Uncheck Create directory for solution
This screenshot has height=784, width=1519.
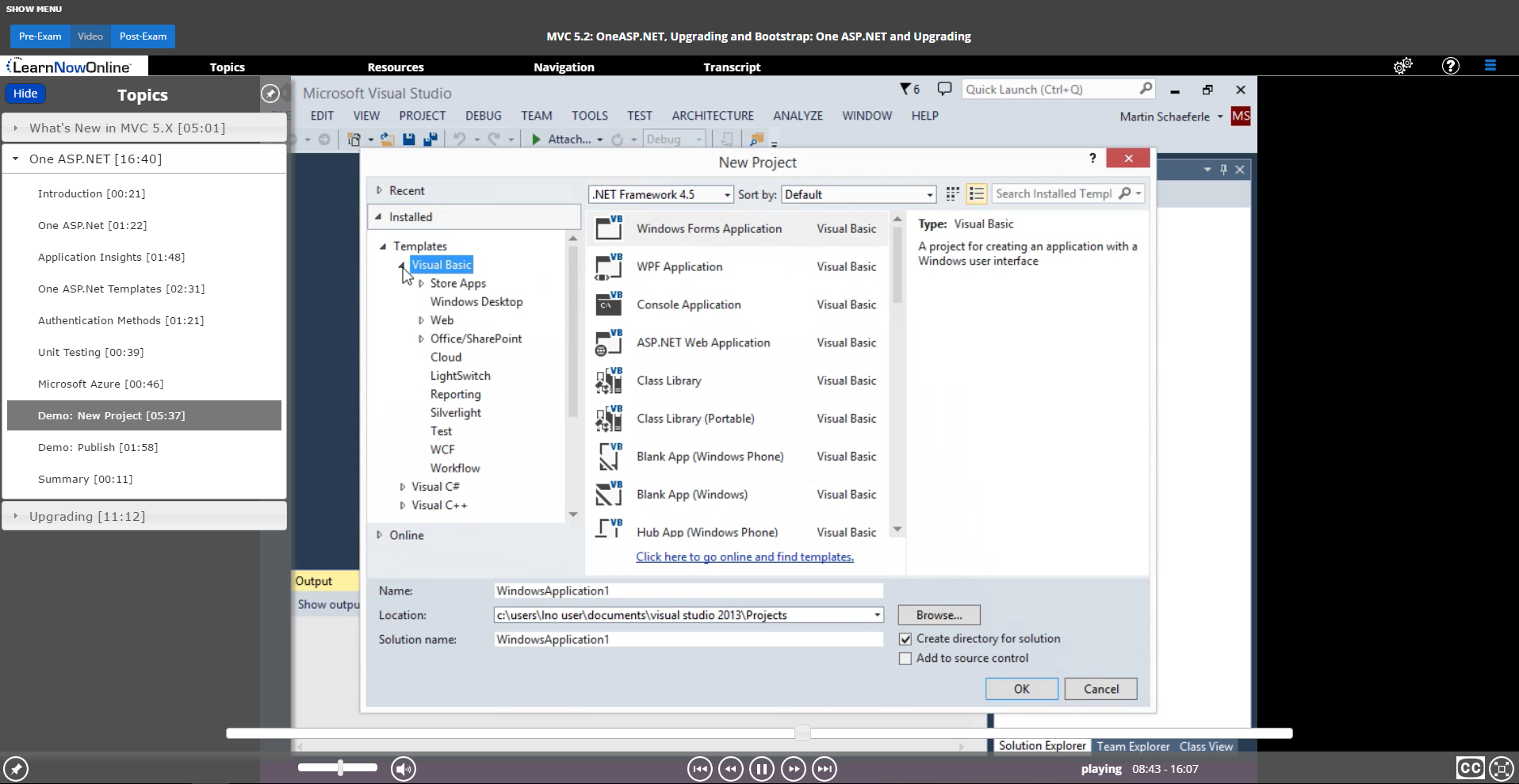click(905, 639)
